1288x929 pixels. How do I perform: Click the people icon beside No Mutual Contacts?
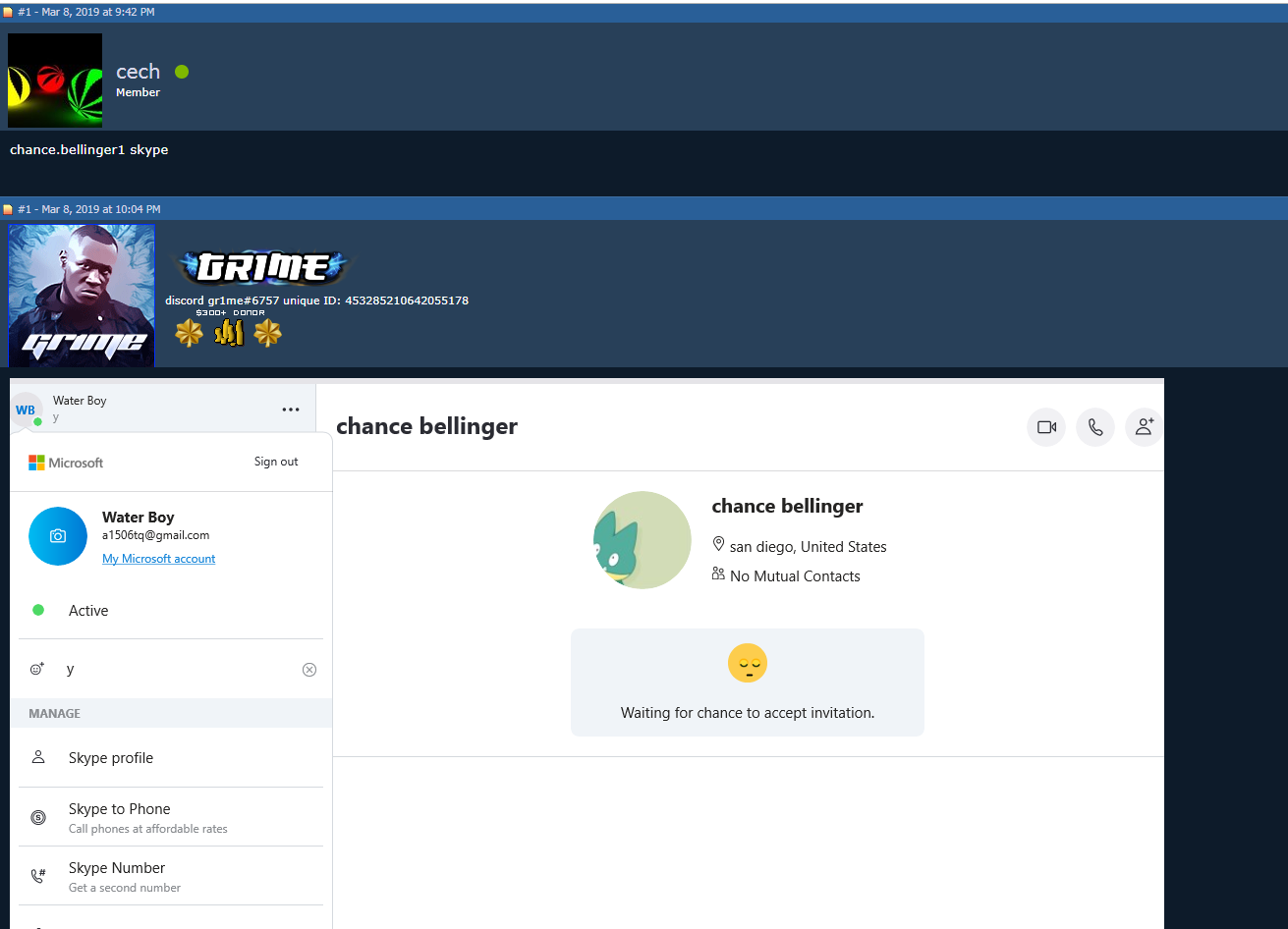pyautogui.click(x=718, y=574)
